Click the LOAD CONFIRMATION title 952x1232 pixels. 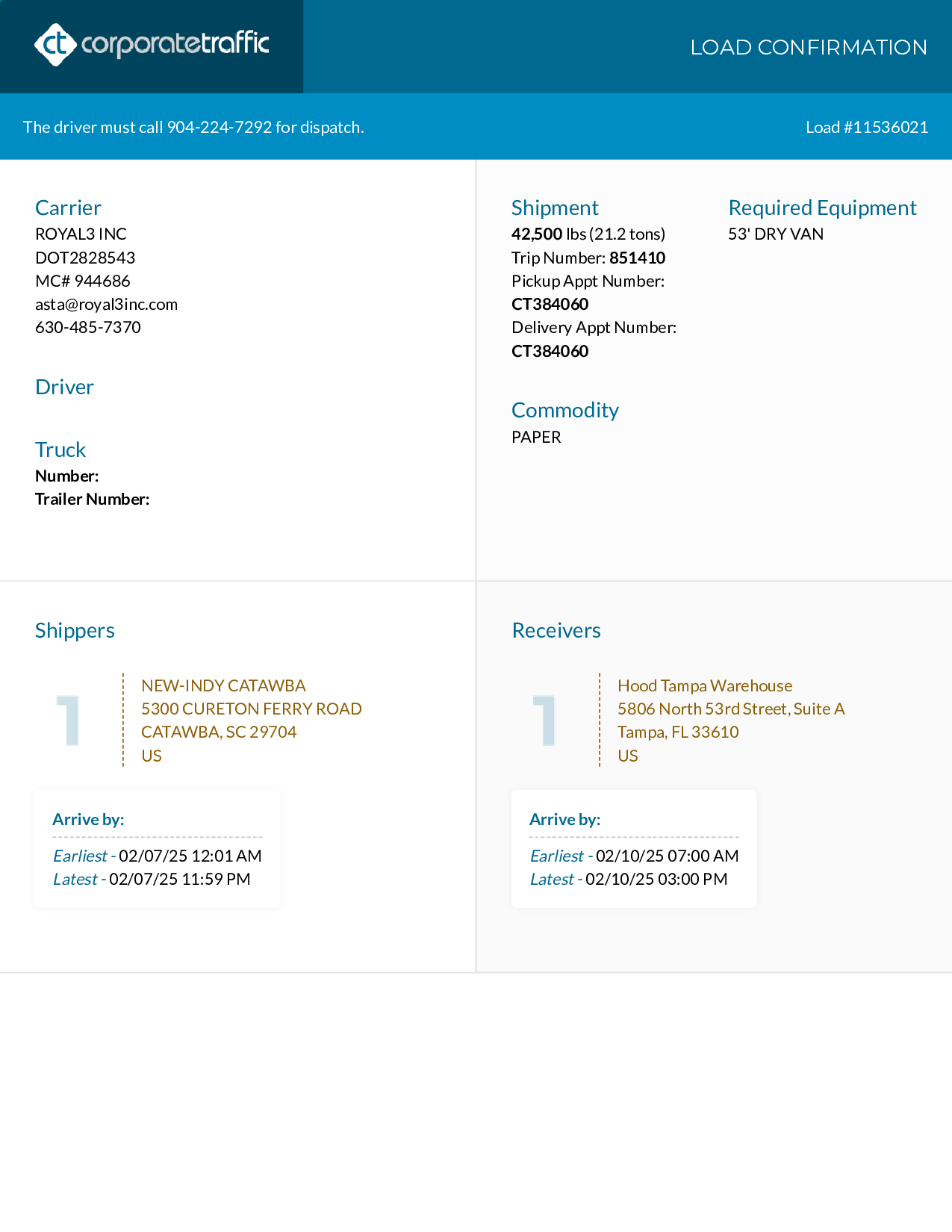tap(809, 47)
